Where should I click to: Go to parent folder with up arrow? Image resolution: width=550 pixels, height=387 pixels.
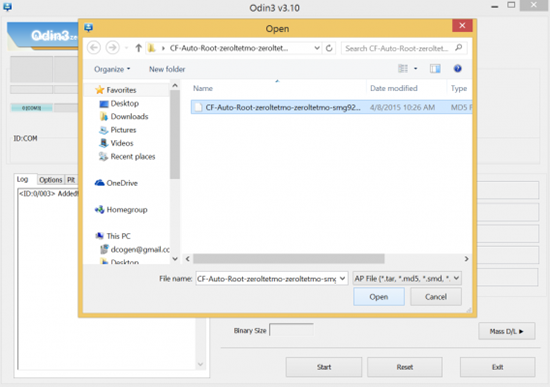point(138,48)
